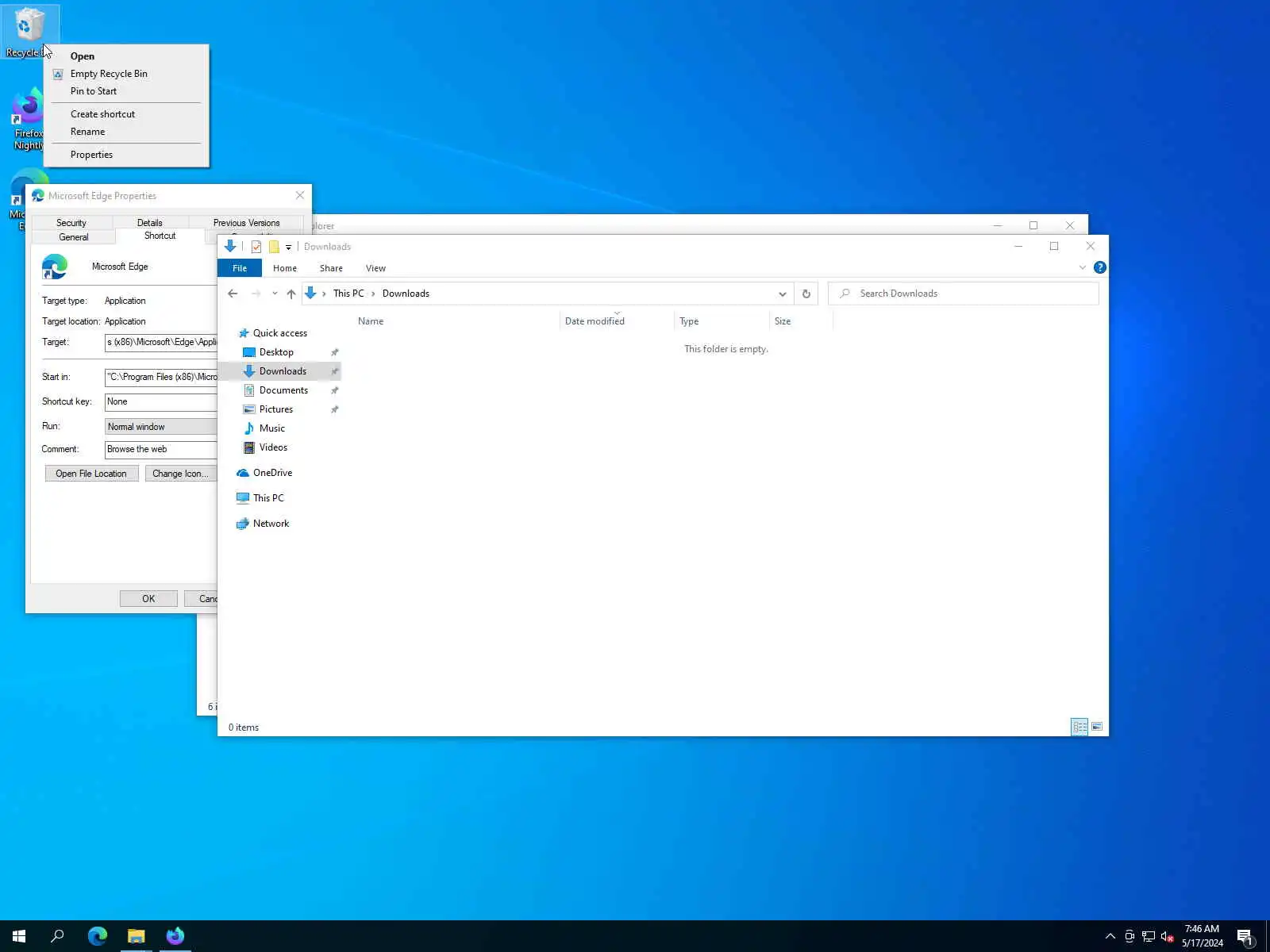The width and height of the screenshot is (1270, 952).
Task: Go back using Explorer's back arrow
Action: [233, 294]
